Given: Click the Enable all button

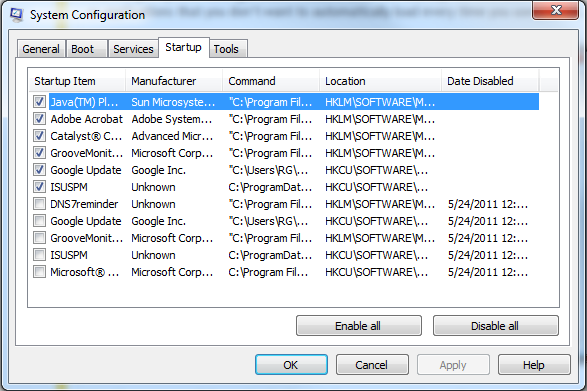Looking at the screenshot, I should pos(359,326).
